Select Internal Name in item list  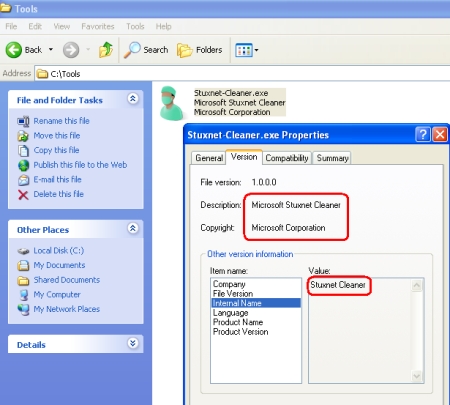256,303
